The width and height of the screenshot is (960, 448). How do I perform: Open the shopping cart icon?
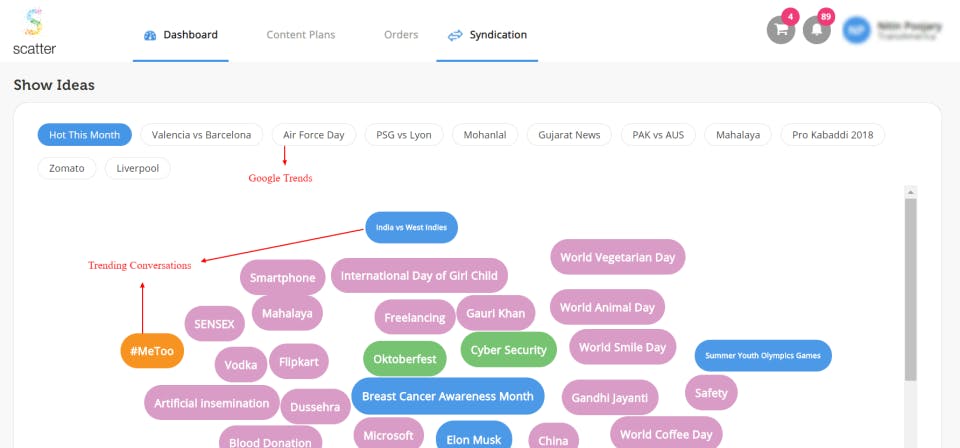[781, 30]
